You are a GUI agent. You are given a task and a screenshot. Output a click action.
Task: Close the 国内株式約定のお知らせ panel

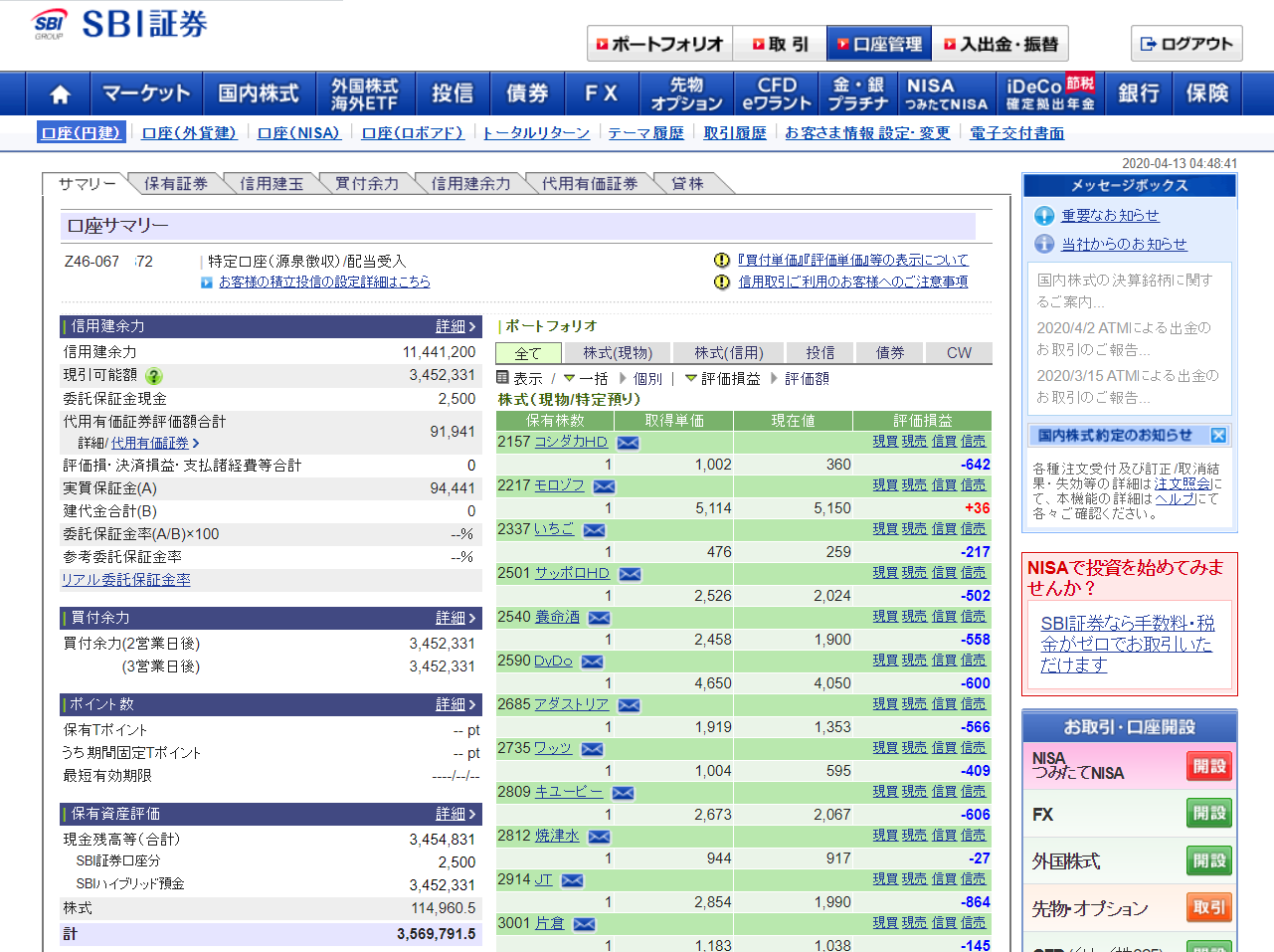click(1218, 436)
